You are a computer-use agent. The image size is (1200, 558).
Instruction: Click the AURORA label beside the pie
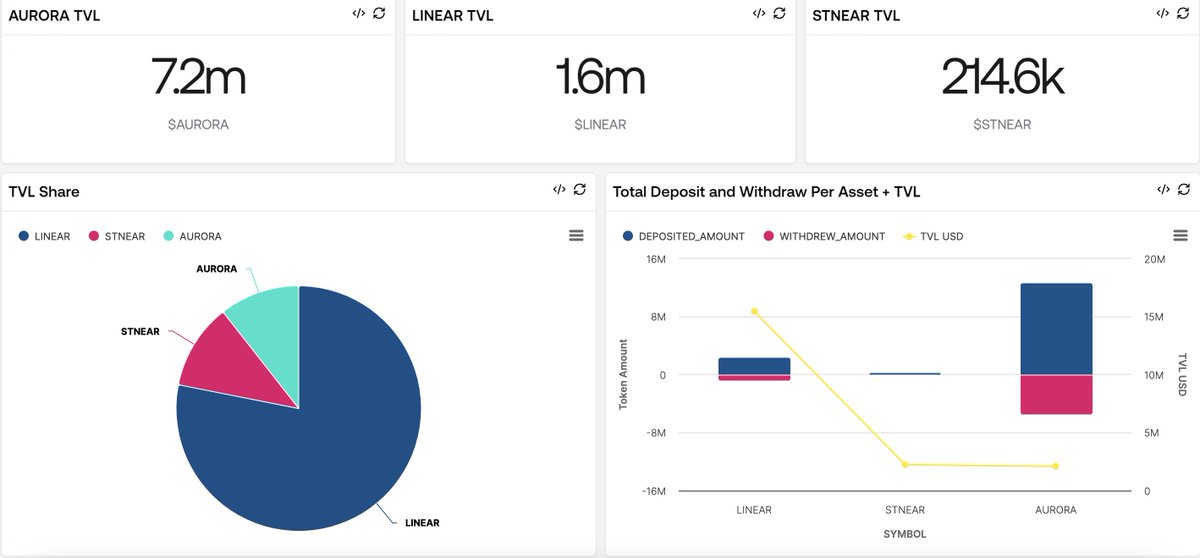(x=217, y=270)
